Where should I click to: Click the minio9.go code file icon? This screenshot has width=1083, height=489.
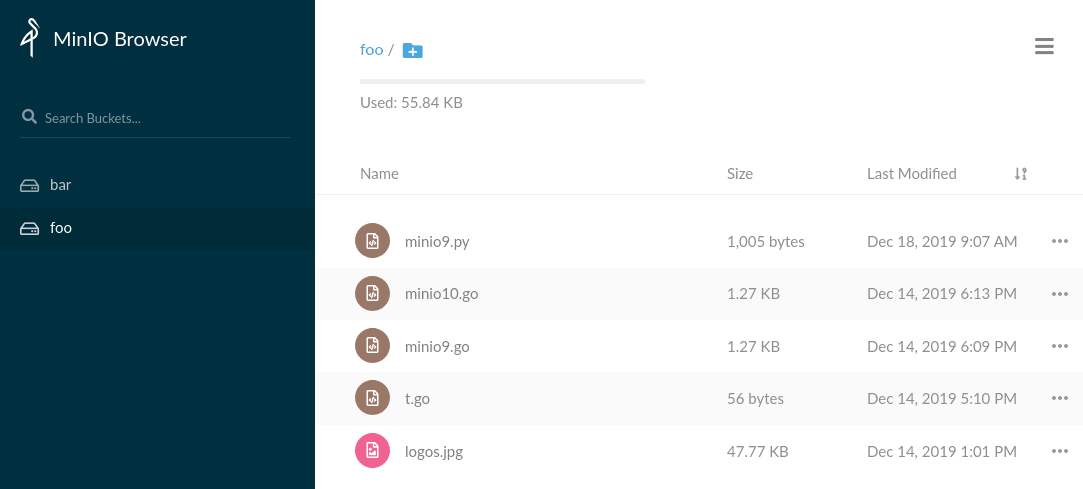pyautogui.click(x=372, y=346)
